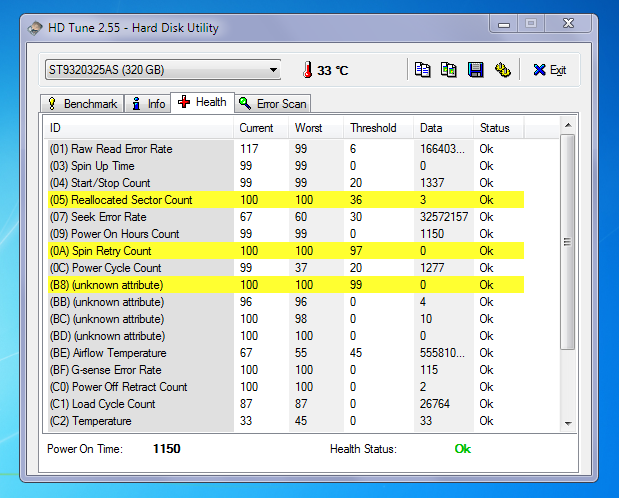
Task: Select the Spin Up Time row
Action: 286,166
